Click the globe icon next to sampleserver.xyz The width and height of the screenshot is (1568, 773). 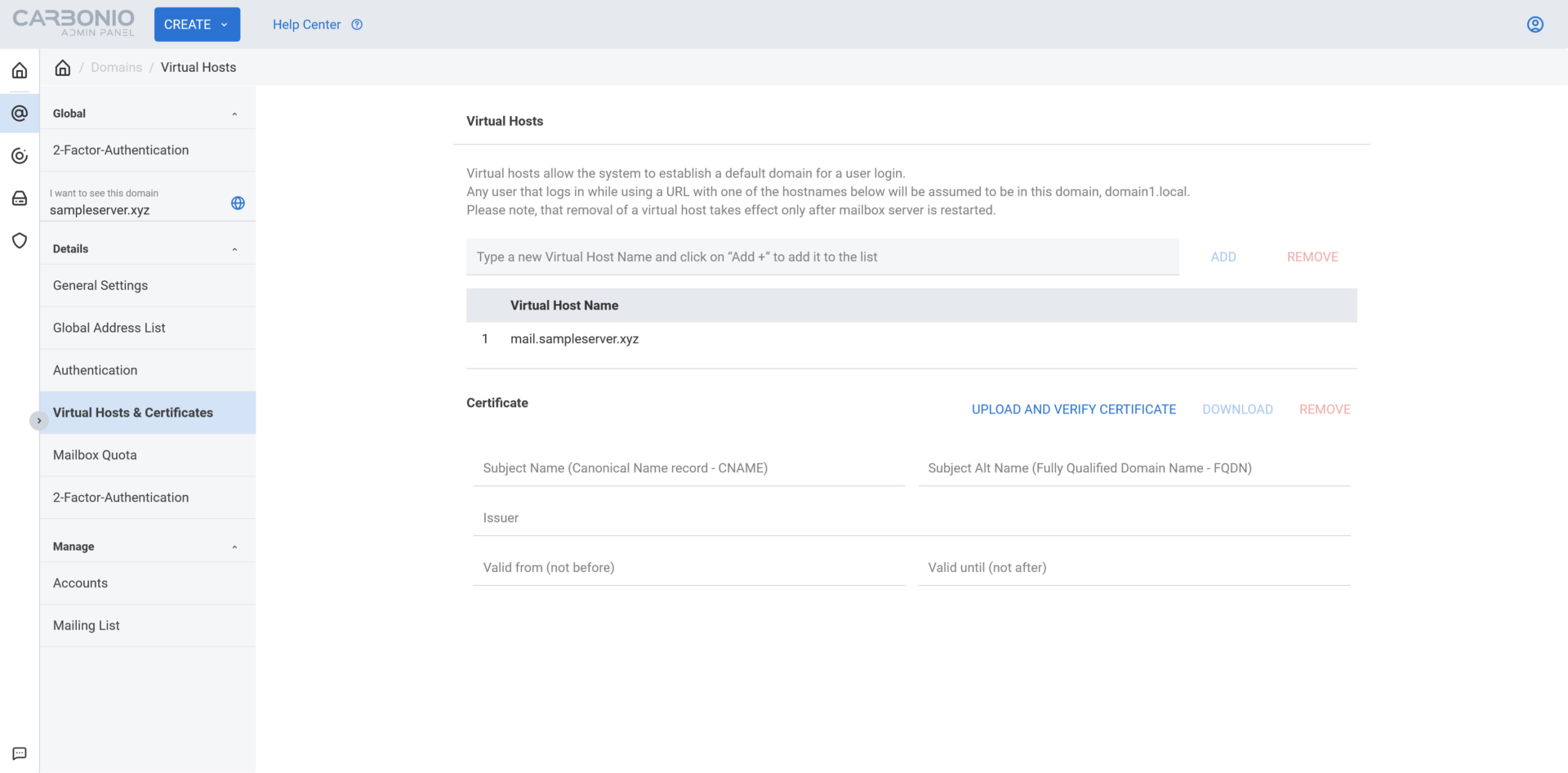tap(237, 203)
